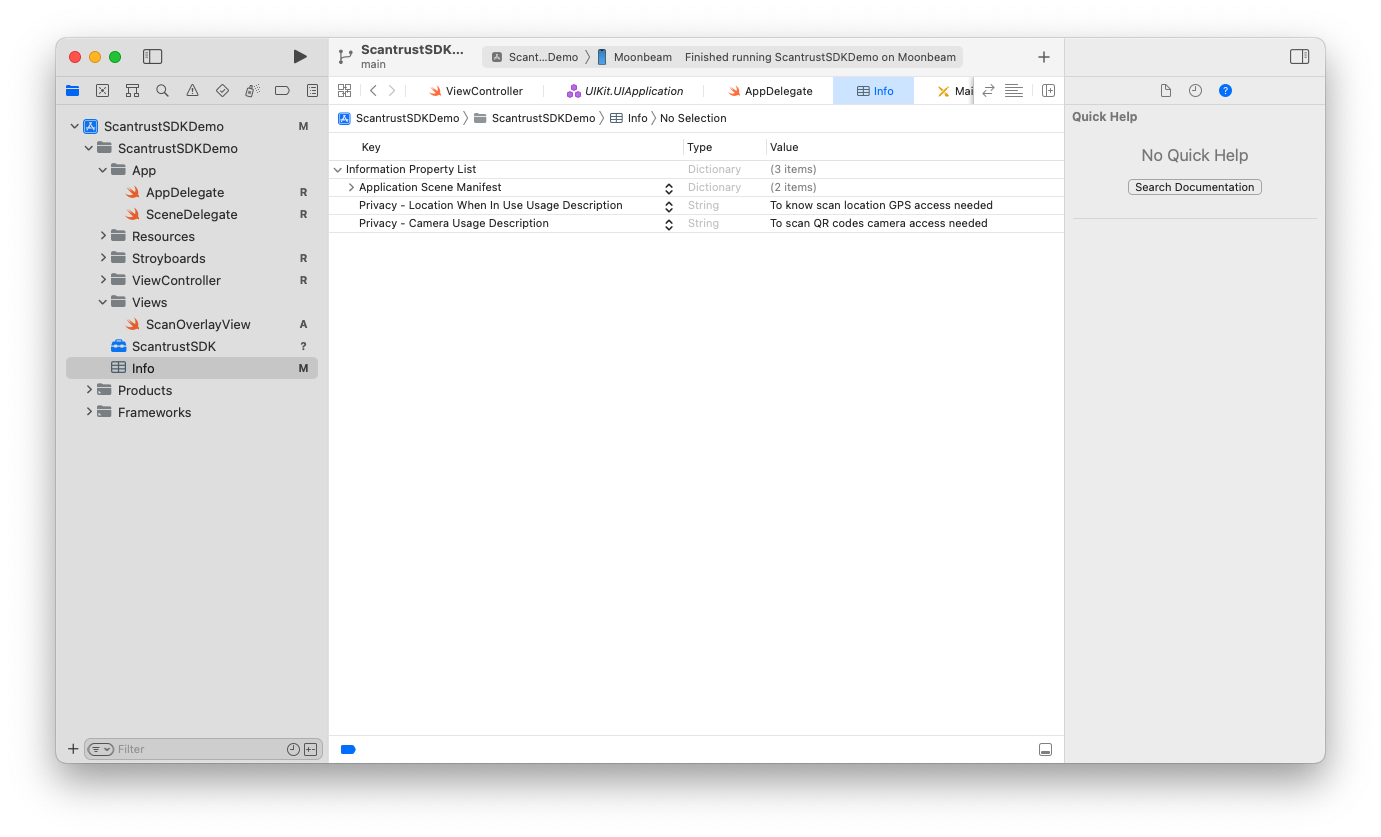1381x837 pixels.
Task: Click ScantrustSDKDemo project in jump bar
Action: [x=398, y=118]
